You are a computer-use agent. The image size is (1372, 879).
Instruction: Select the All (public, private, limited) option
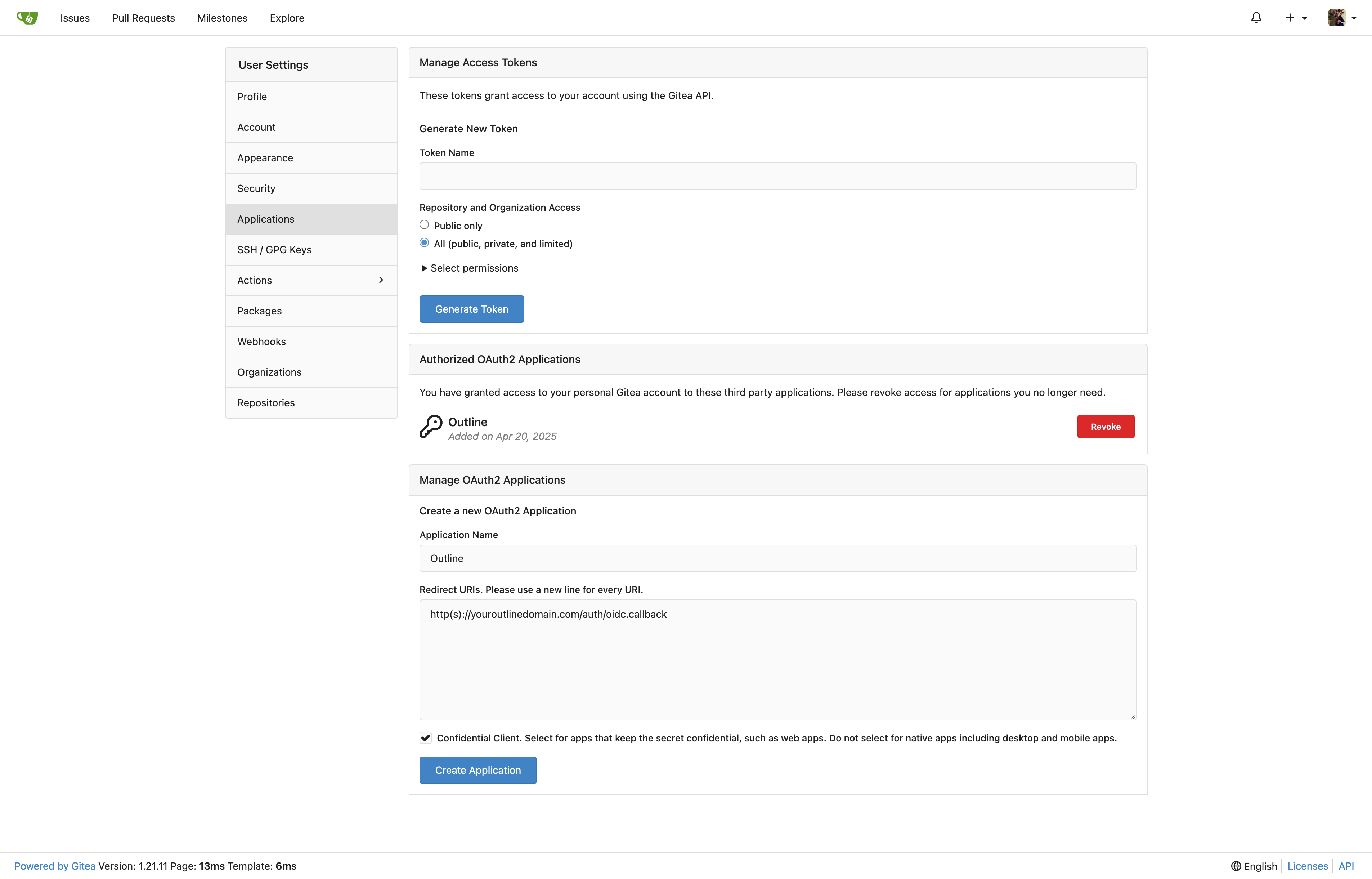[424, 242]
